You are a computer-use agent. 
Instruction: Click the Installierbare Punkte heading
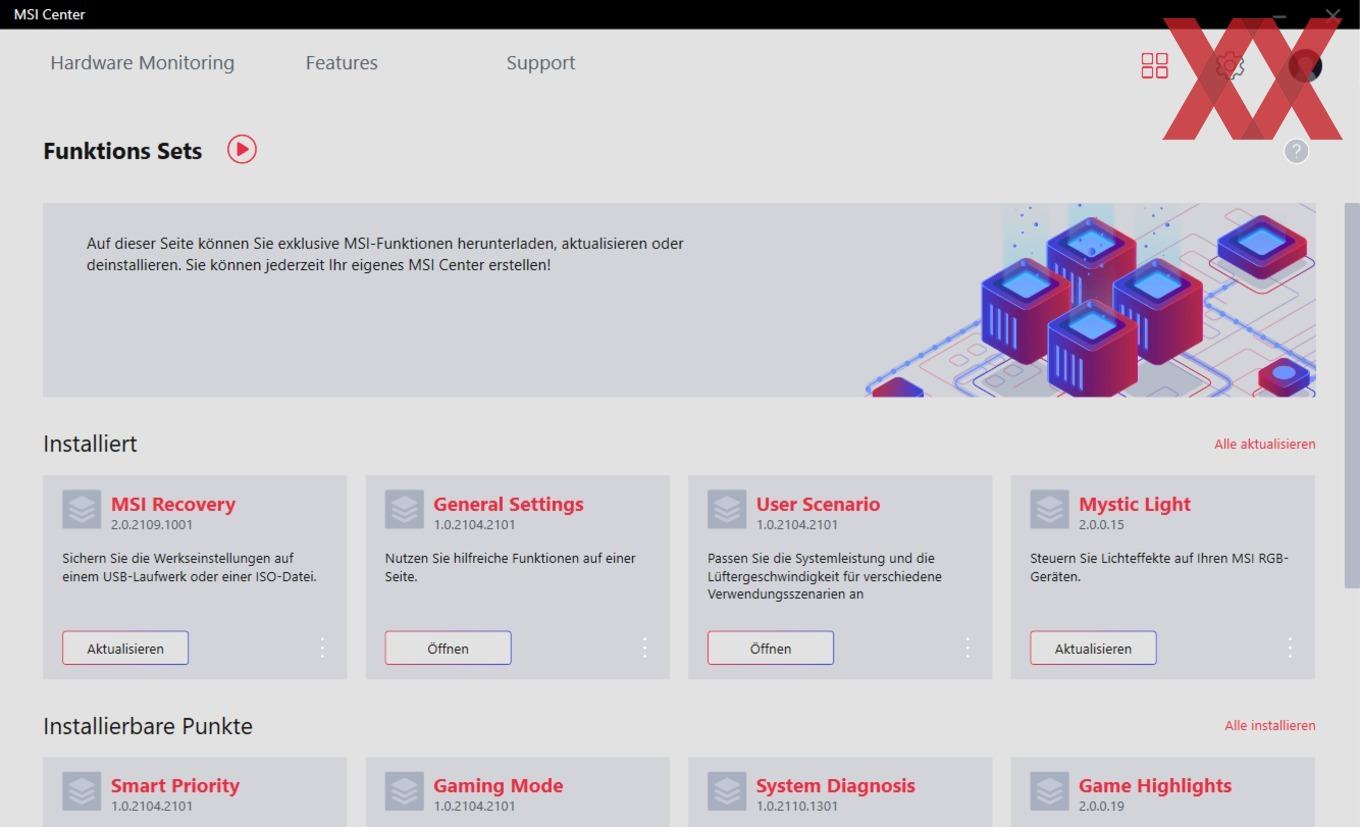pyautogui.click(x=148, y=726)
